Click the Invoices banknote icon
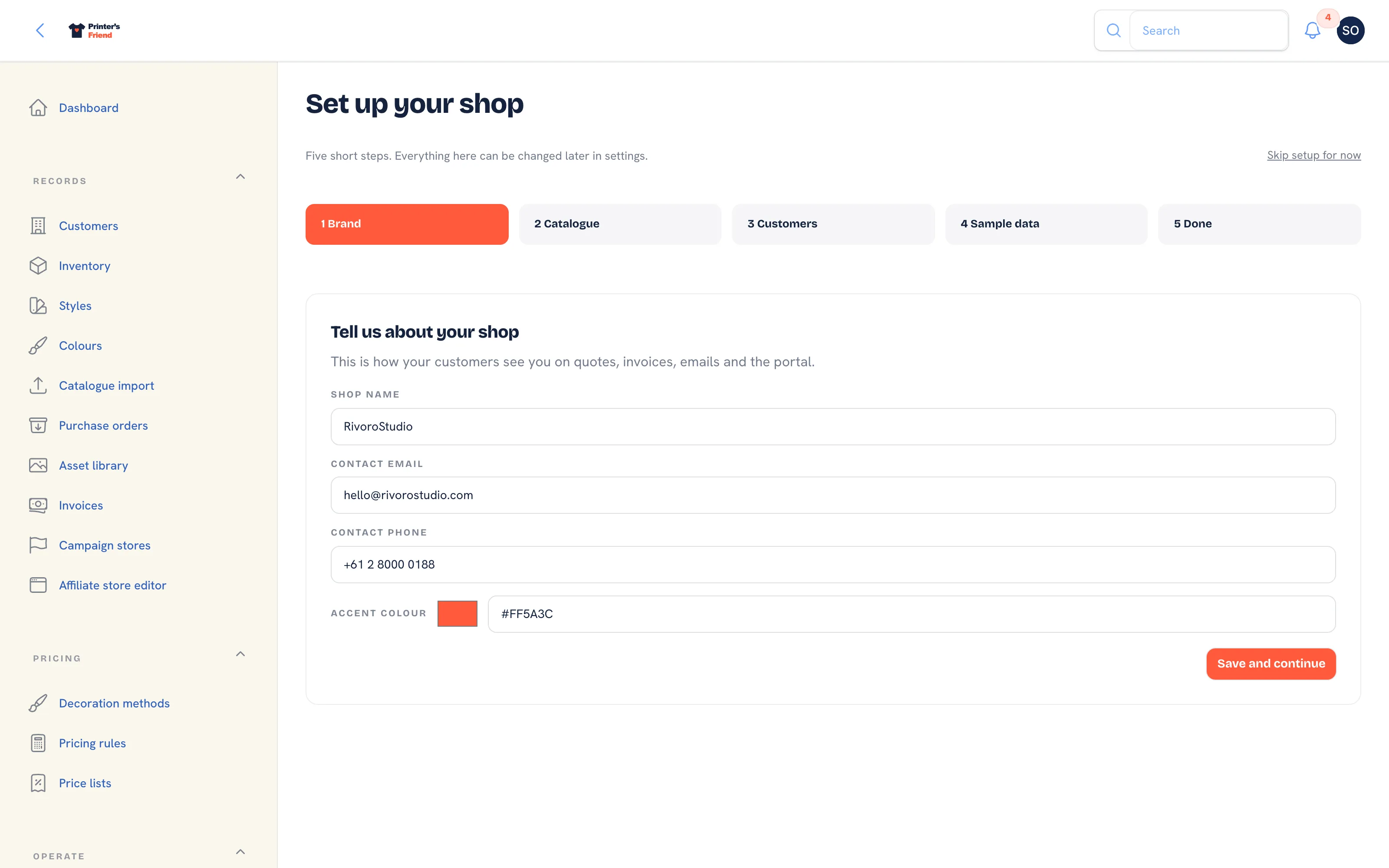This screenshot has height=868, width=1389. point(38,505)
